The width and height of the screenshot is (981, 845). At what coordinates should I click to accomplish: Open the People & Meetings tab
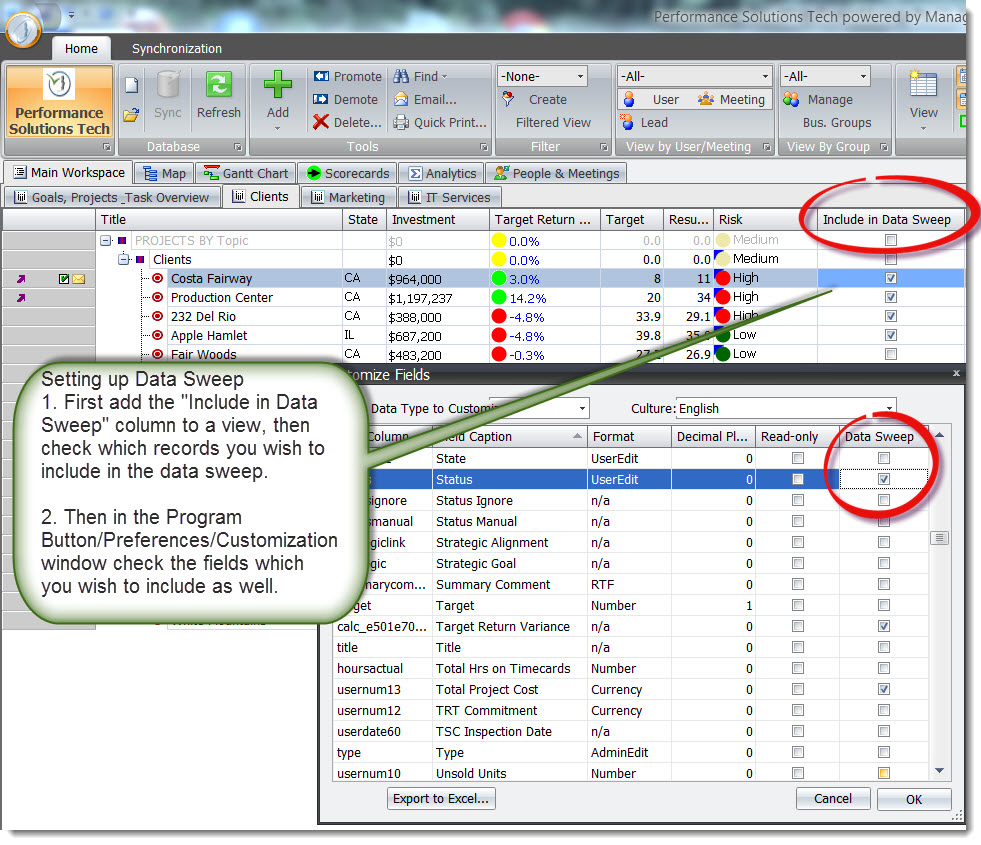point(557,173)
